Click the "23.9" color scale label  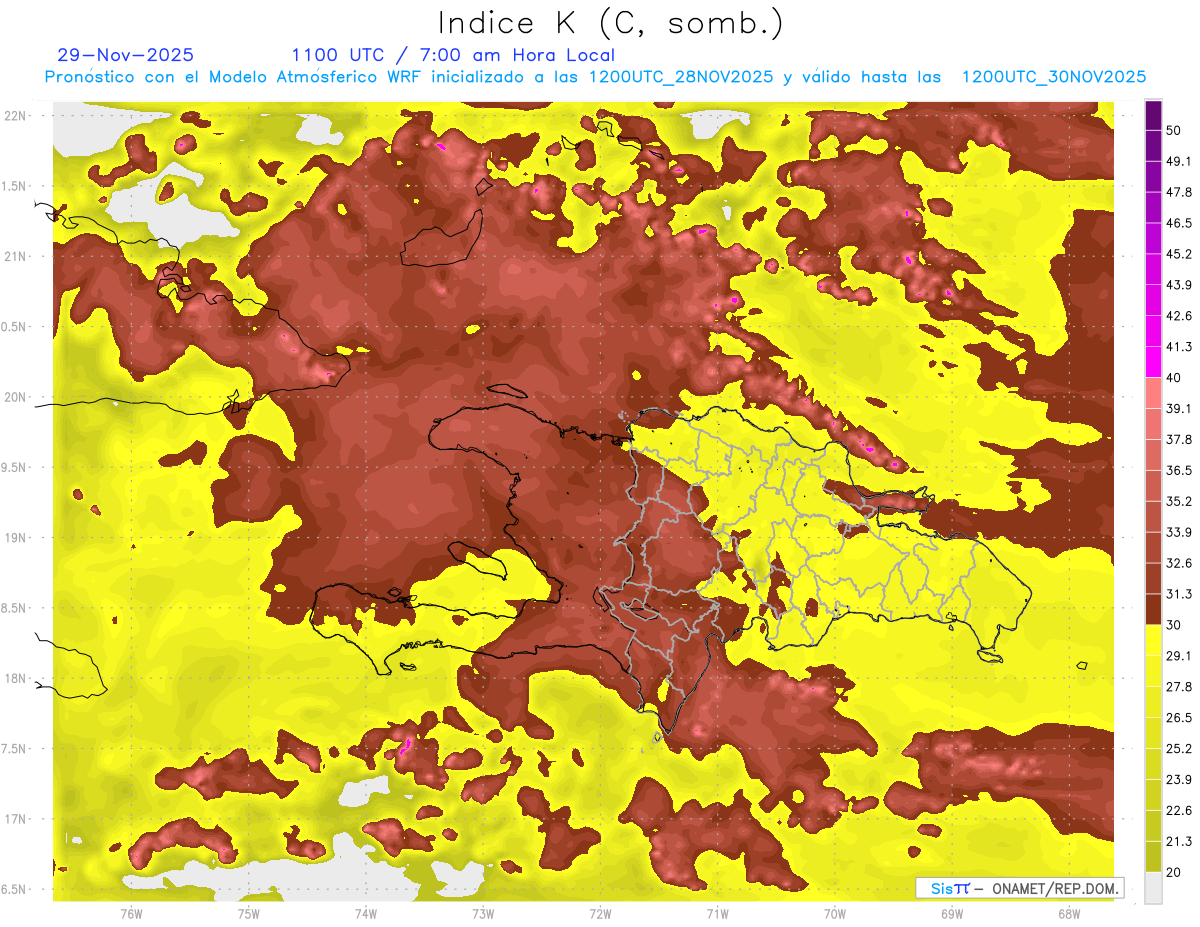click(x=1179, y=780)
